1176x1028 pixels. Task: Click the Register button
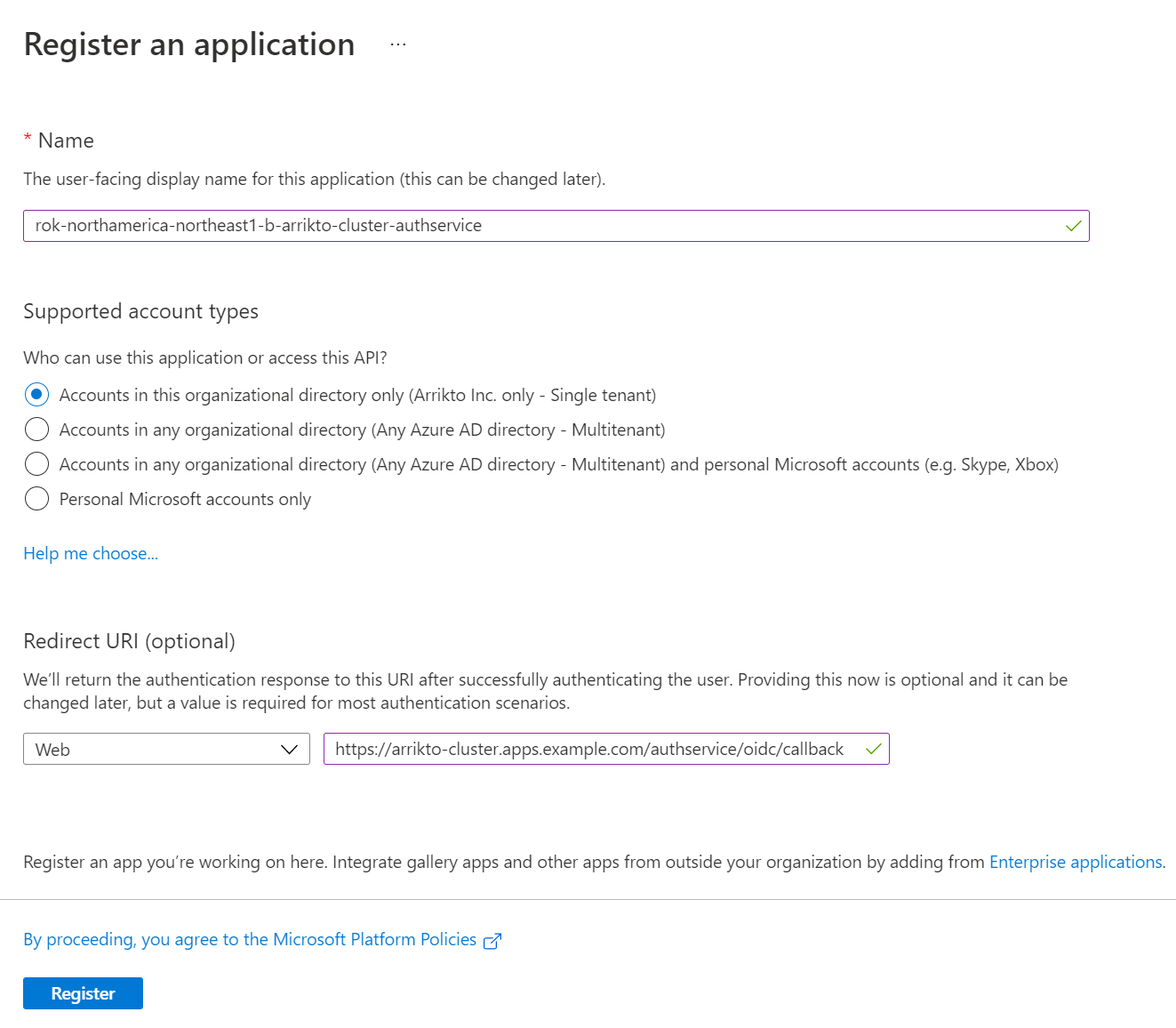pos(83,993)
